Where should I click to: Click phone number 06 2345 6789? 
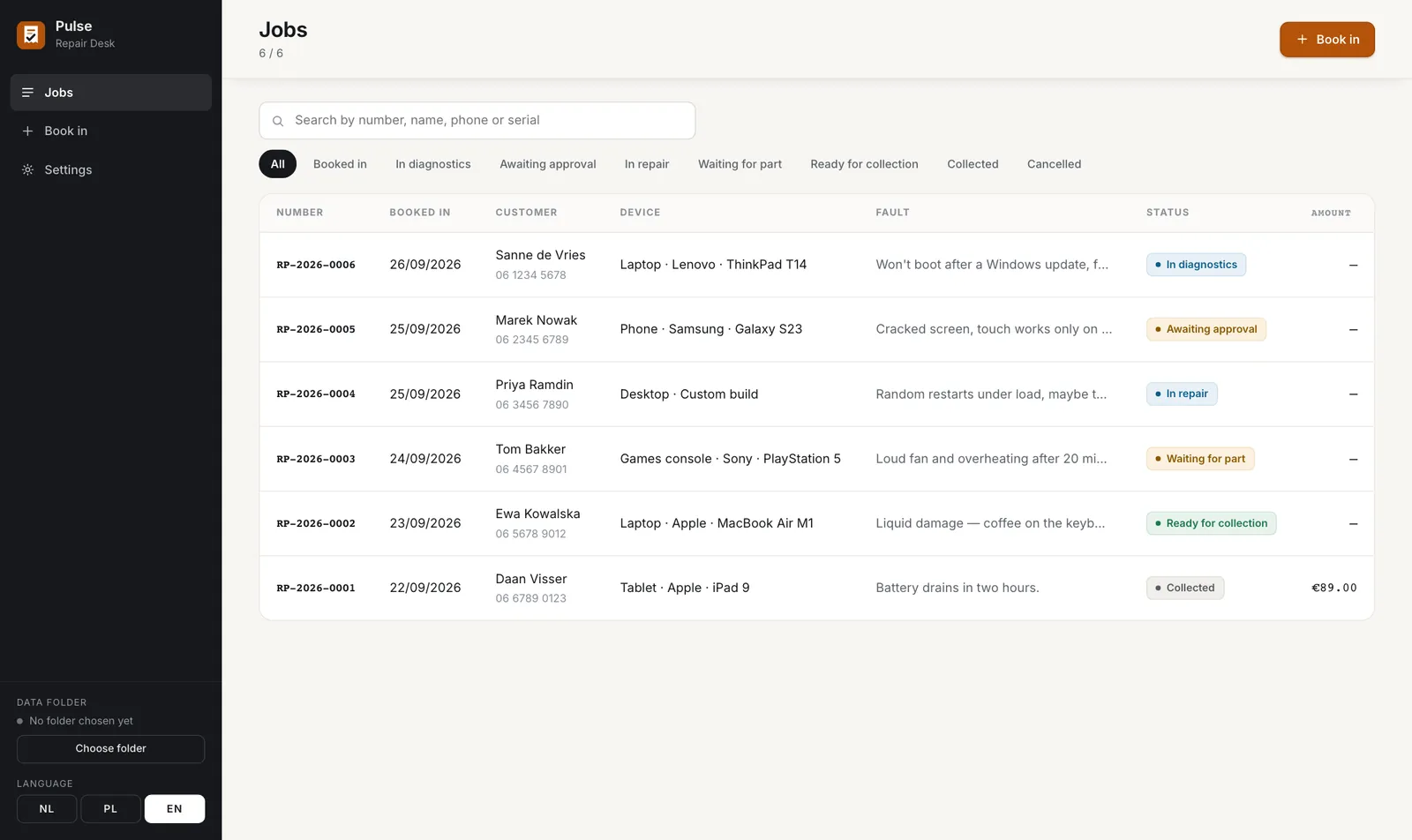point(531,340)
